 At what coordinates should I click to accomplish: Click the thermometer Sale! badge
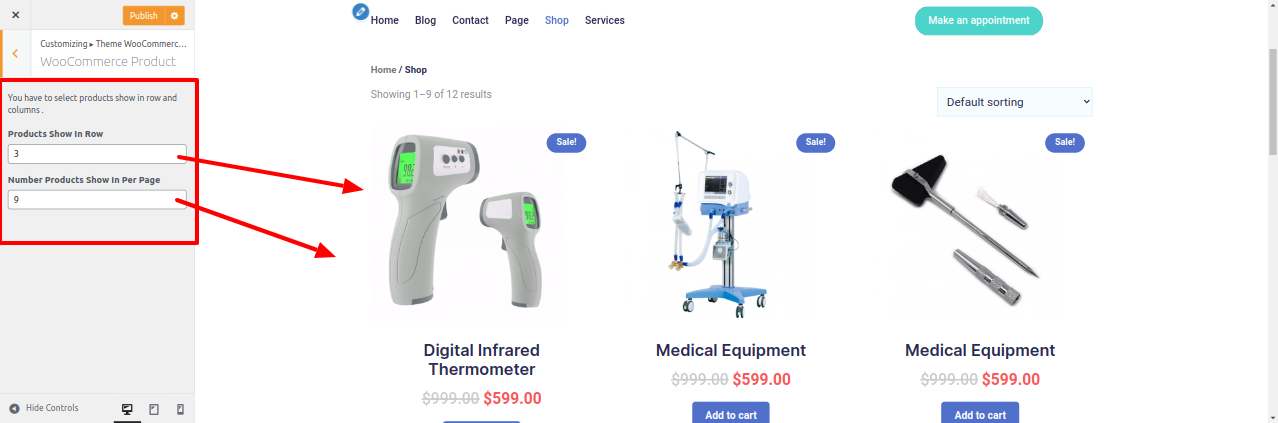coord(566,142)
